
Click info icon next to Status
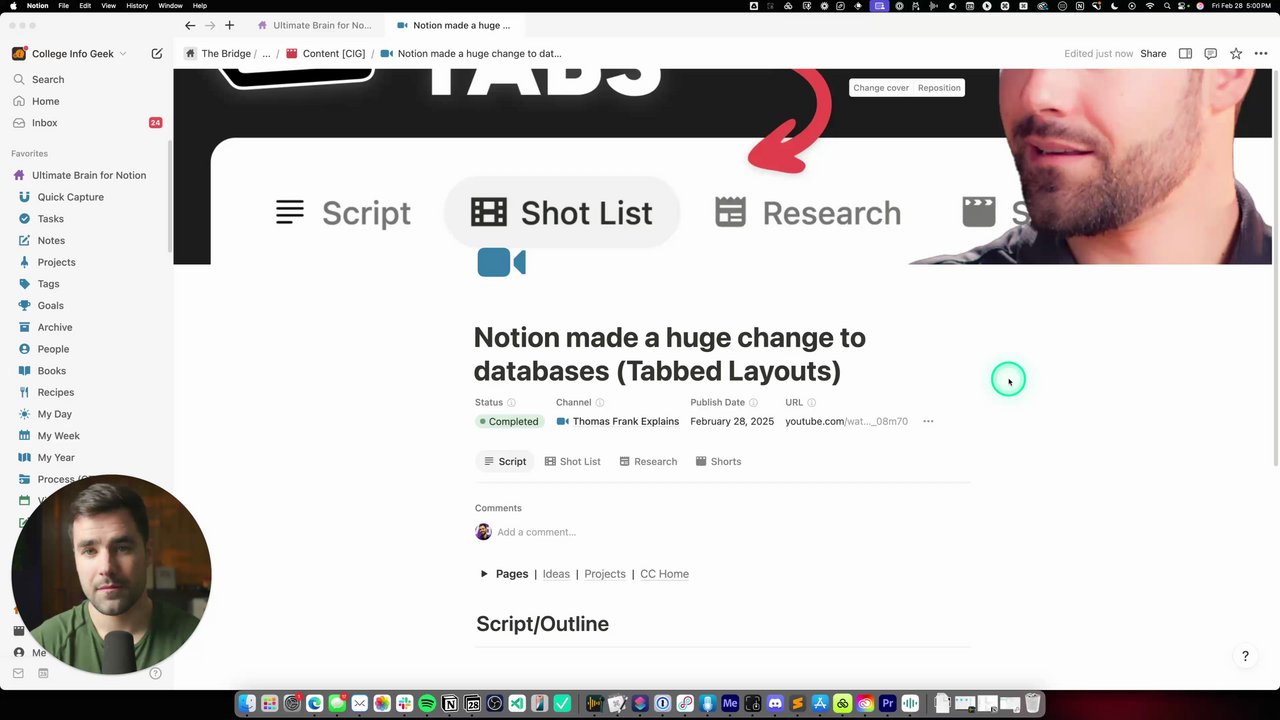click(511, 402)
